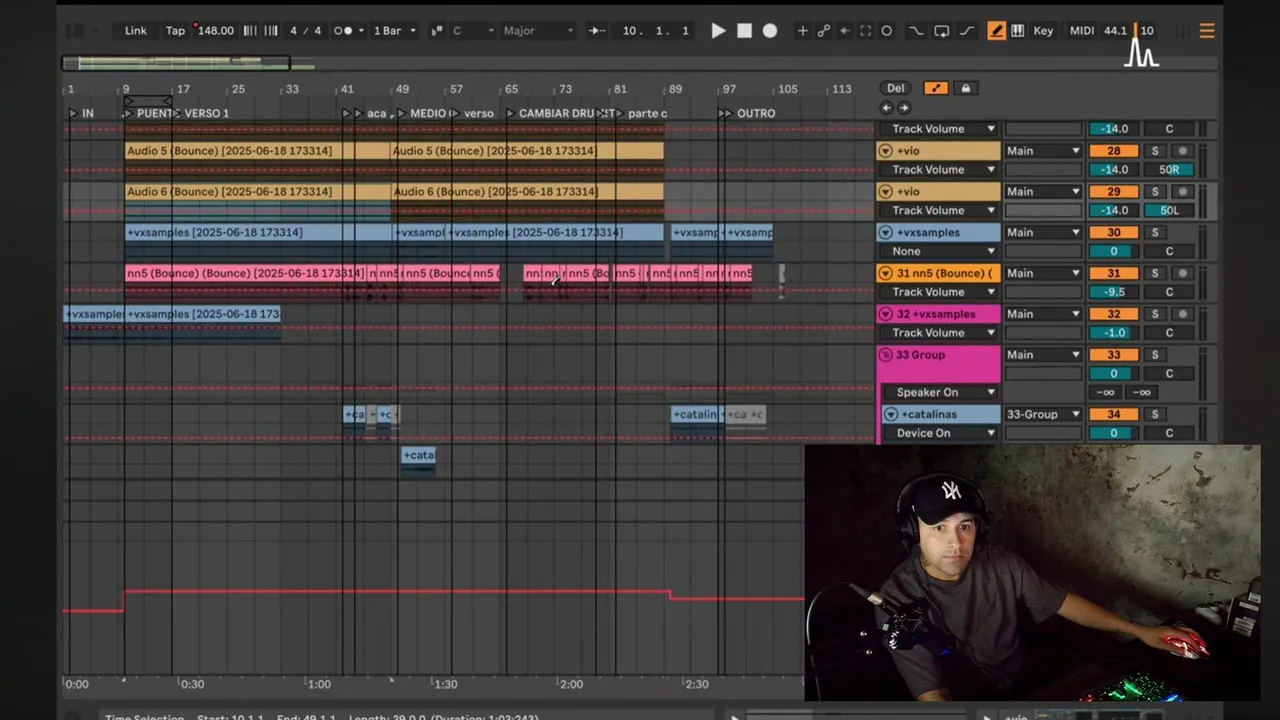Solo track 28 +vio

click(x=1154, y=151)
